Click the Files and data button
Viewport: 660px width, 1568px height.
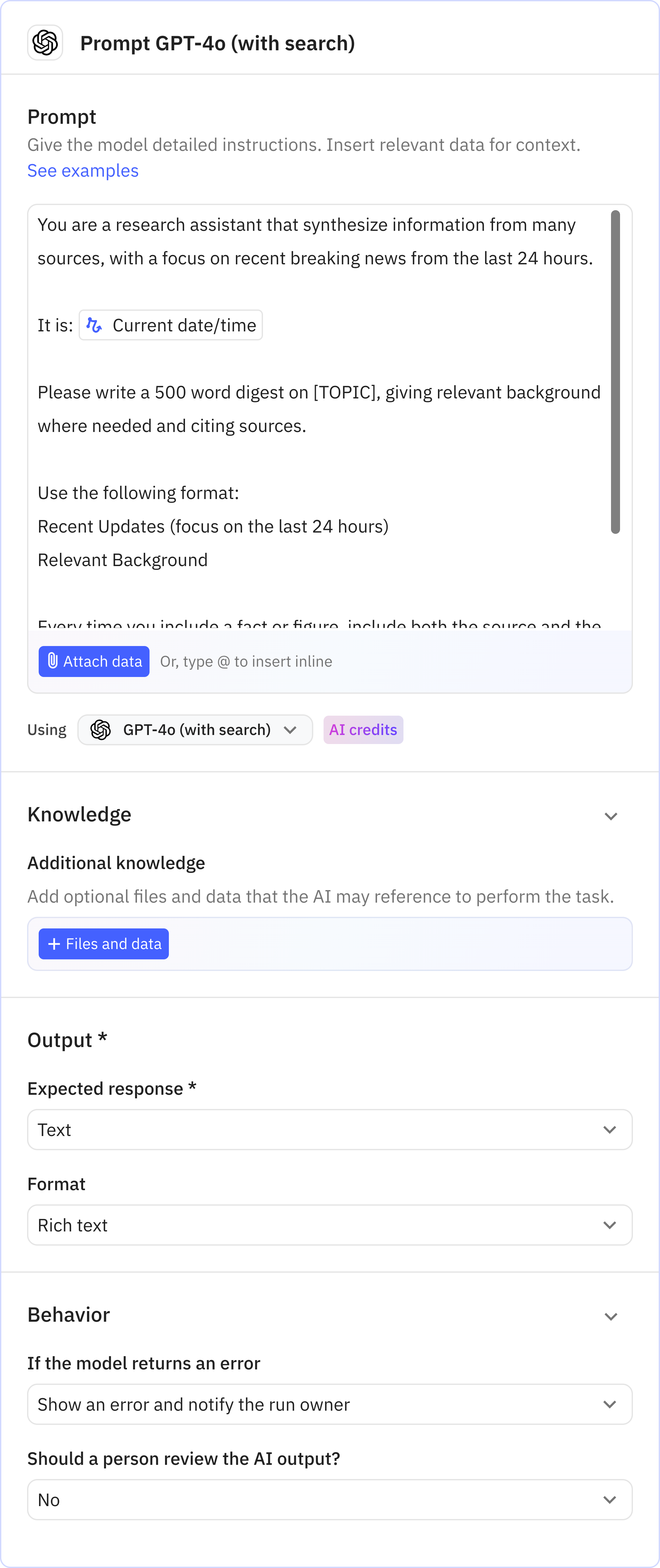(x=103, y=944)
